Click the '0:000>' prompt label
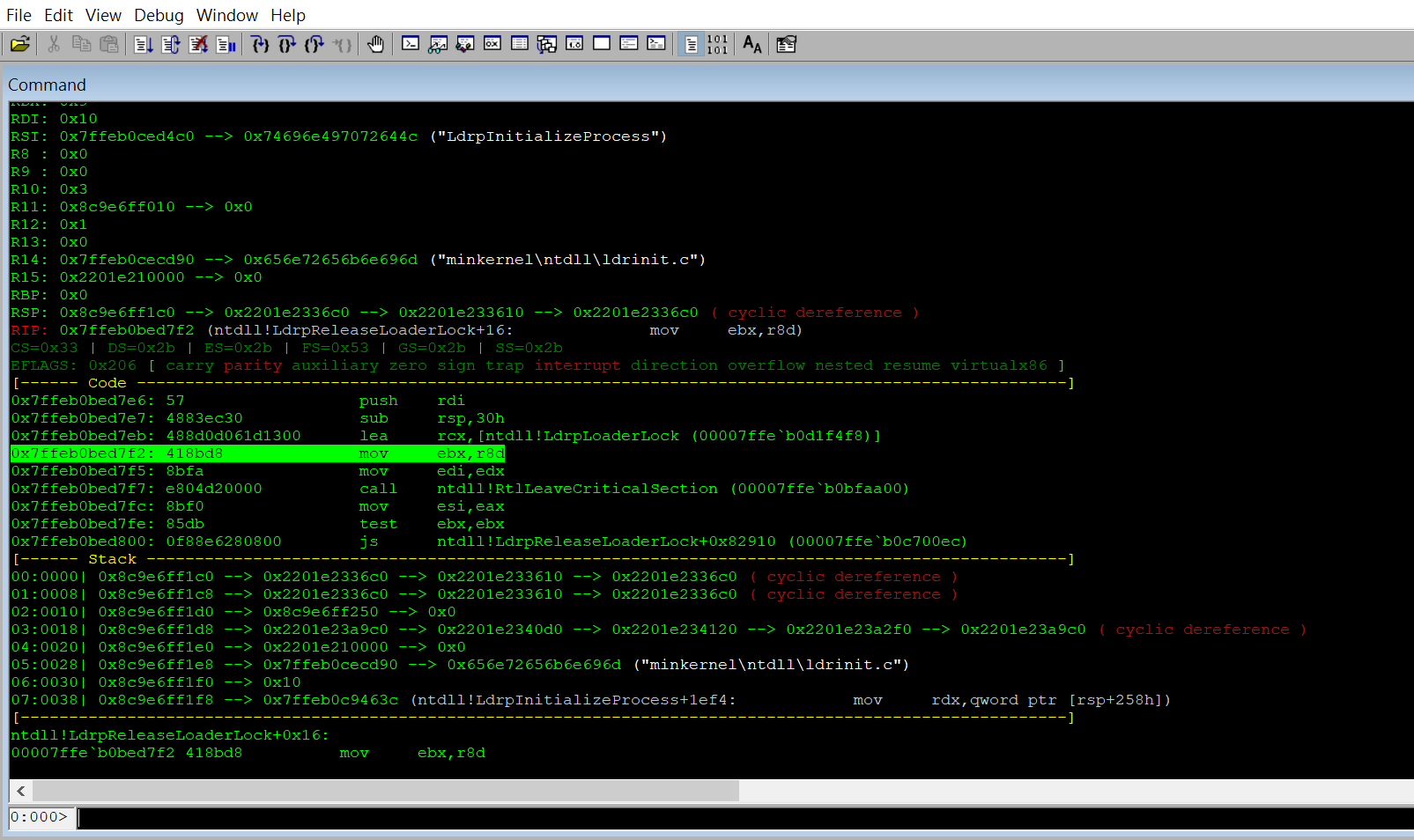Image resolution: width=1414 pixels, height=840 pixels. click(39, 817)
